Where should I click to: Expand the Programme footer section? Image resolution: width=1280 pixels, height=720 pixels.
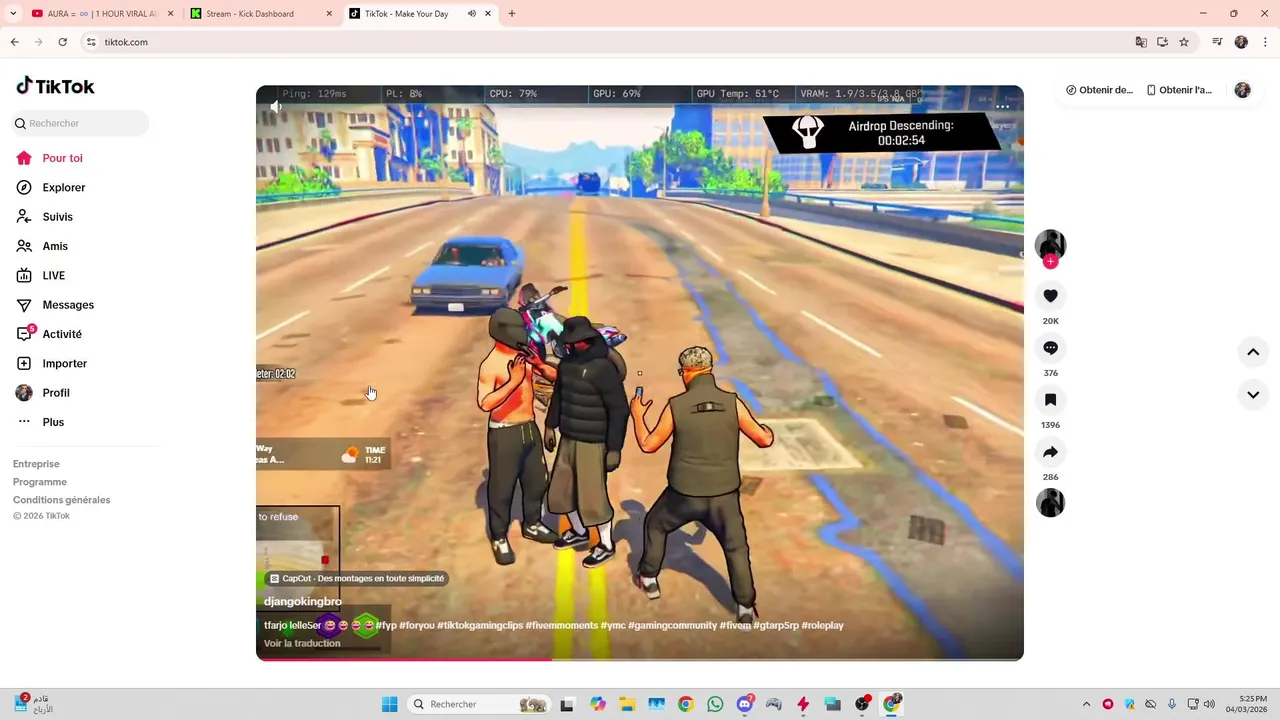pyautogui.click(x=40, y=482)
